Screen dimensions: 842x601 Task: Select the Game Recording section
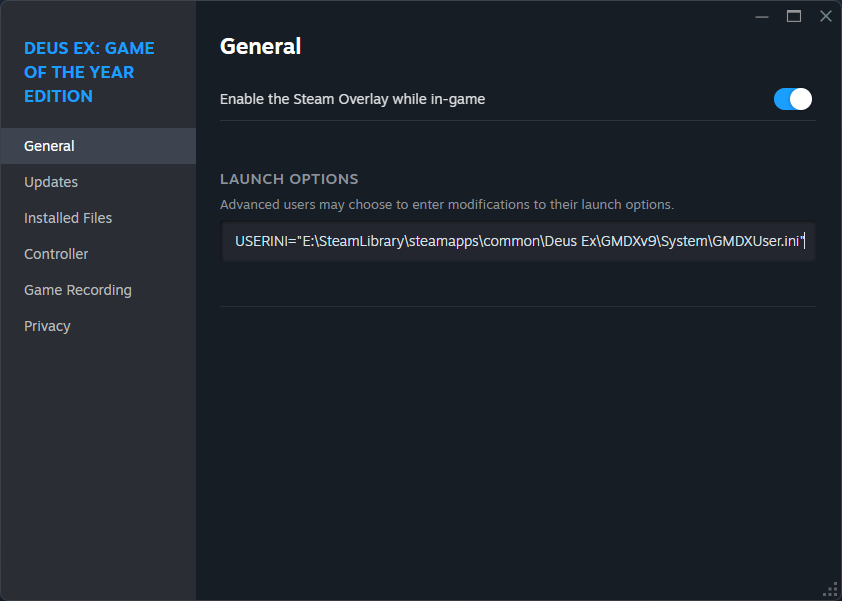[78, 290]
